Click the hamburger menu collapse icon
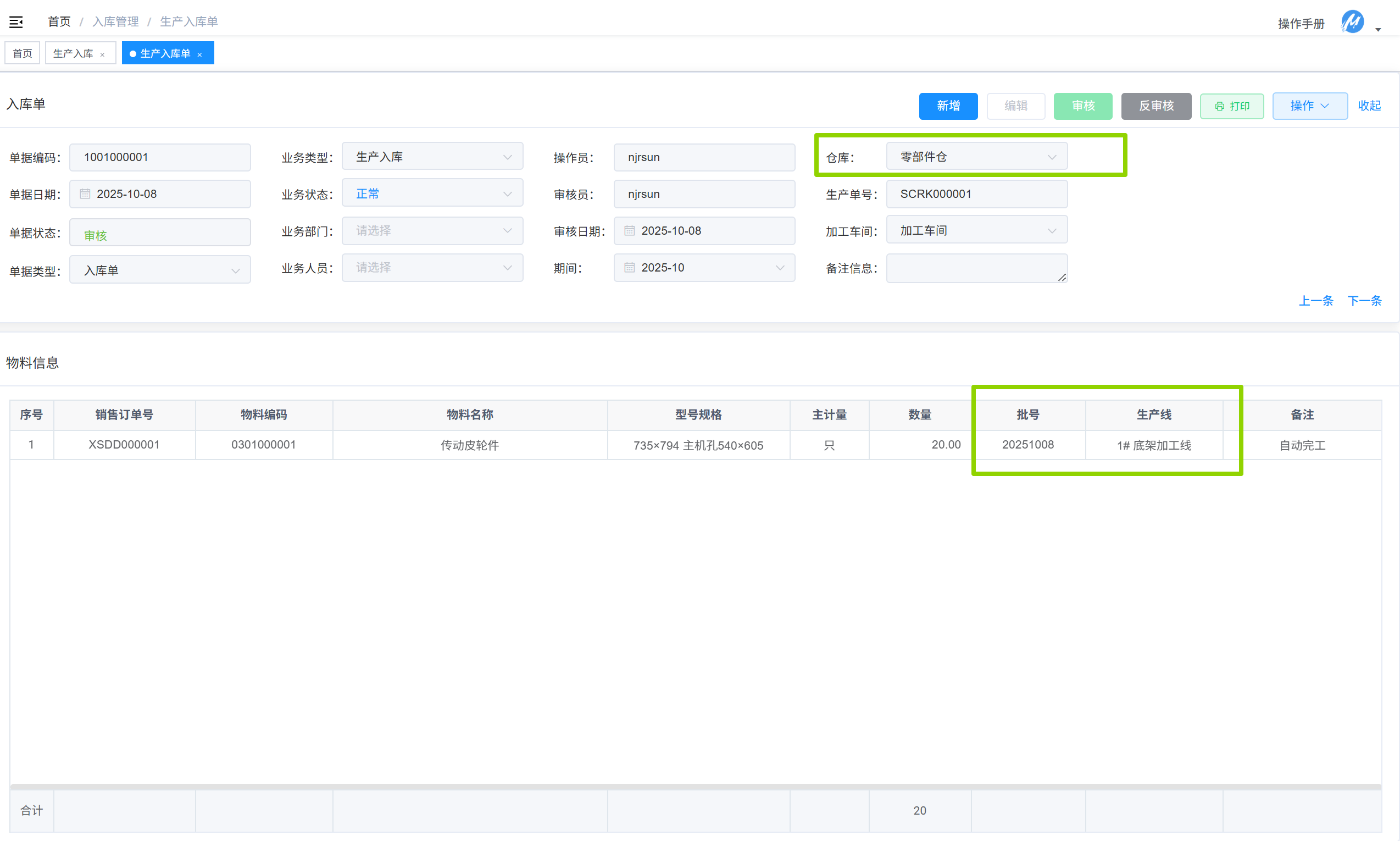This screenshot has width=1400, height=841. 16,22
